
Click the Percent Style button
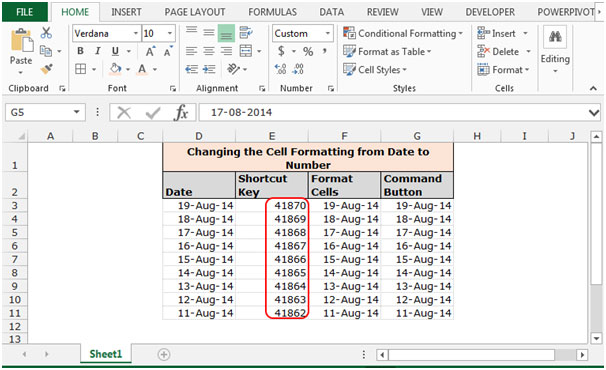308,51
